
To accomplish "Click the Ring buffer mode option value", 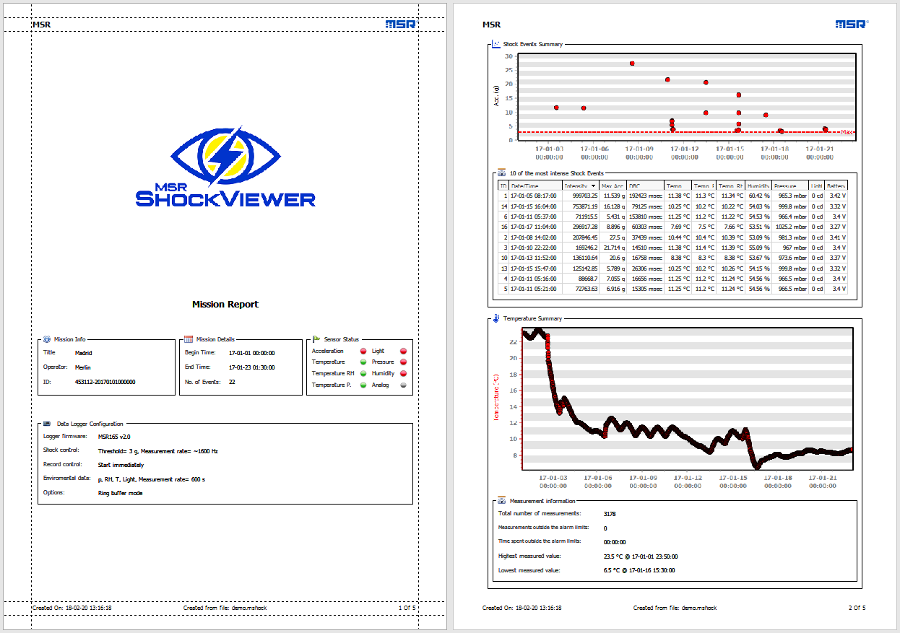I will click(120, 493).
